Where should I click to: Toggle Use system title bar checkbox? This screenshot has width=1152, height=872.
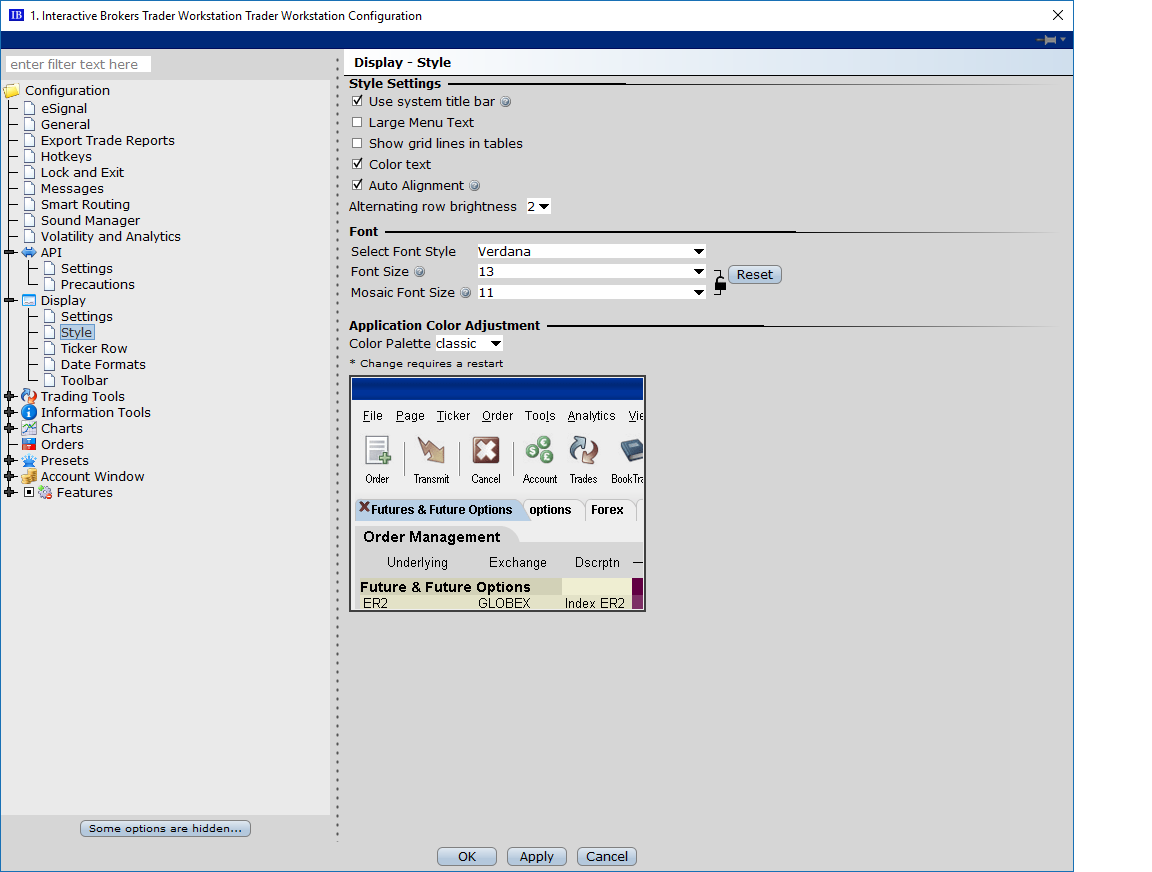coord(357,101)
